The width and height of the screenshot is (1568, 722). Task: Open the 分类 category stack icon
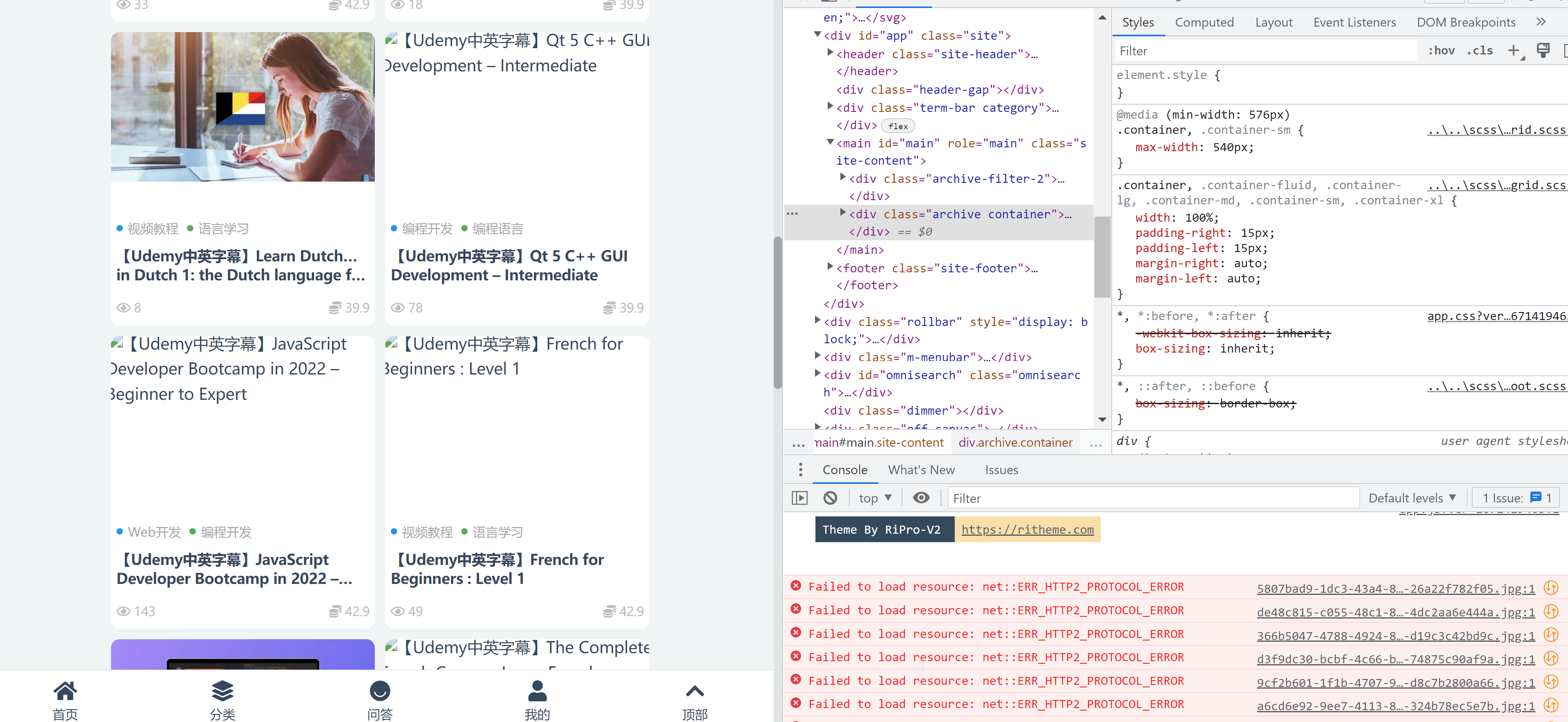[x=222, y=691]
